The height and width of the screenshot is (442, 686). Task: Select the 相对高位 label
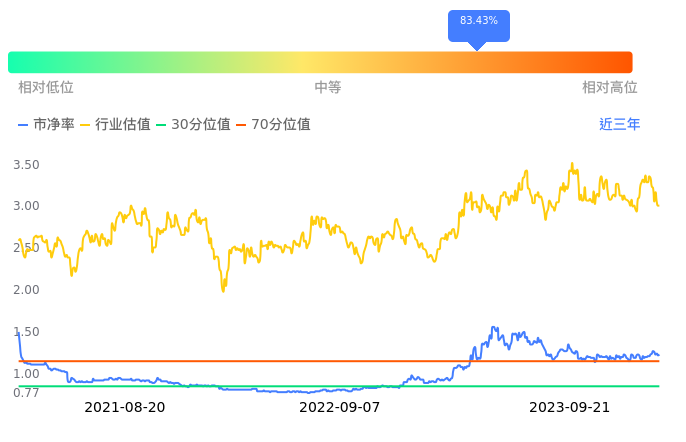(x=610, y=88)
